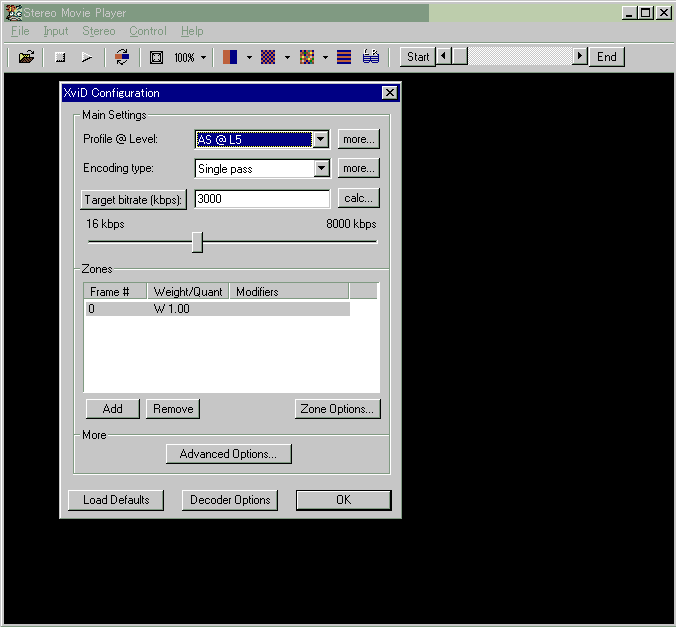Select the zone row with W 1.00

(216, 309)
